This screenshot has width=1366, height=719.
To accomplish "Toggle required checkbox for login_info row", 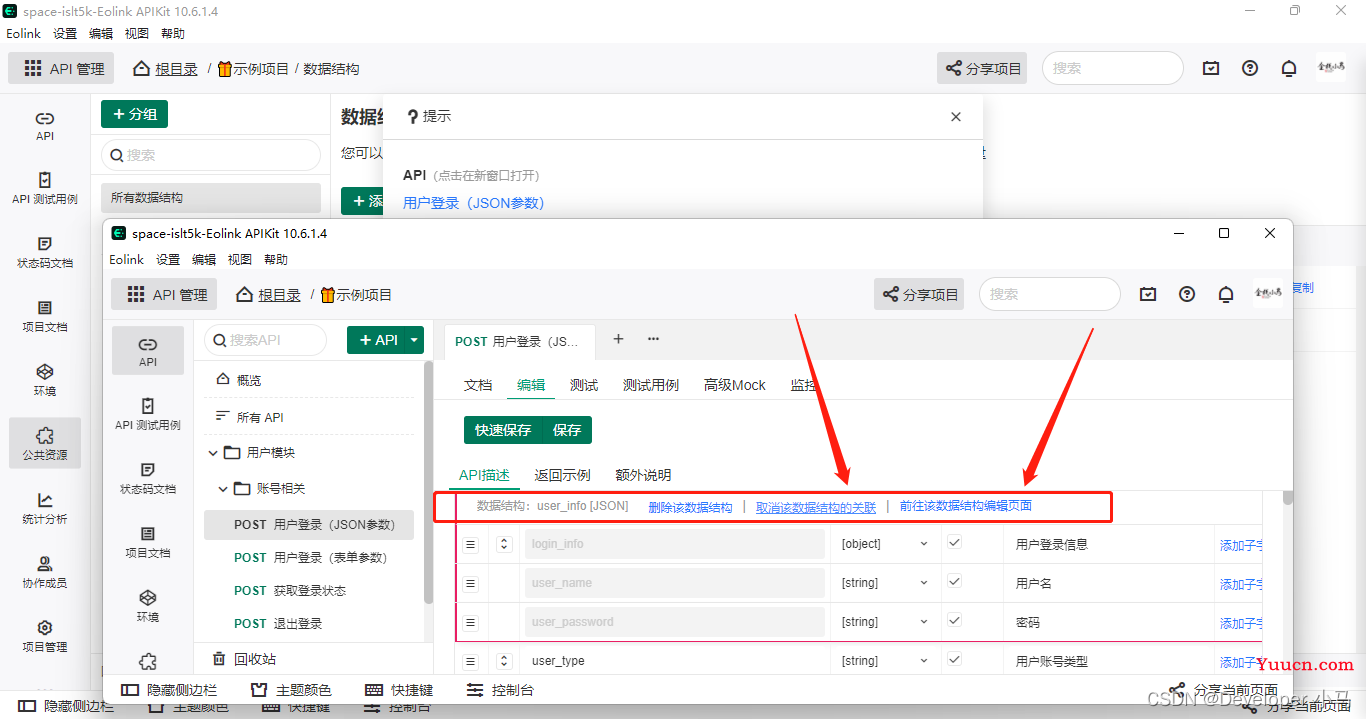I will pos(954,542).
